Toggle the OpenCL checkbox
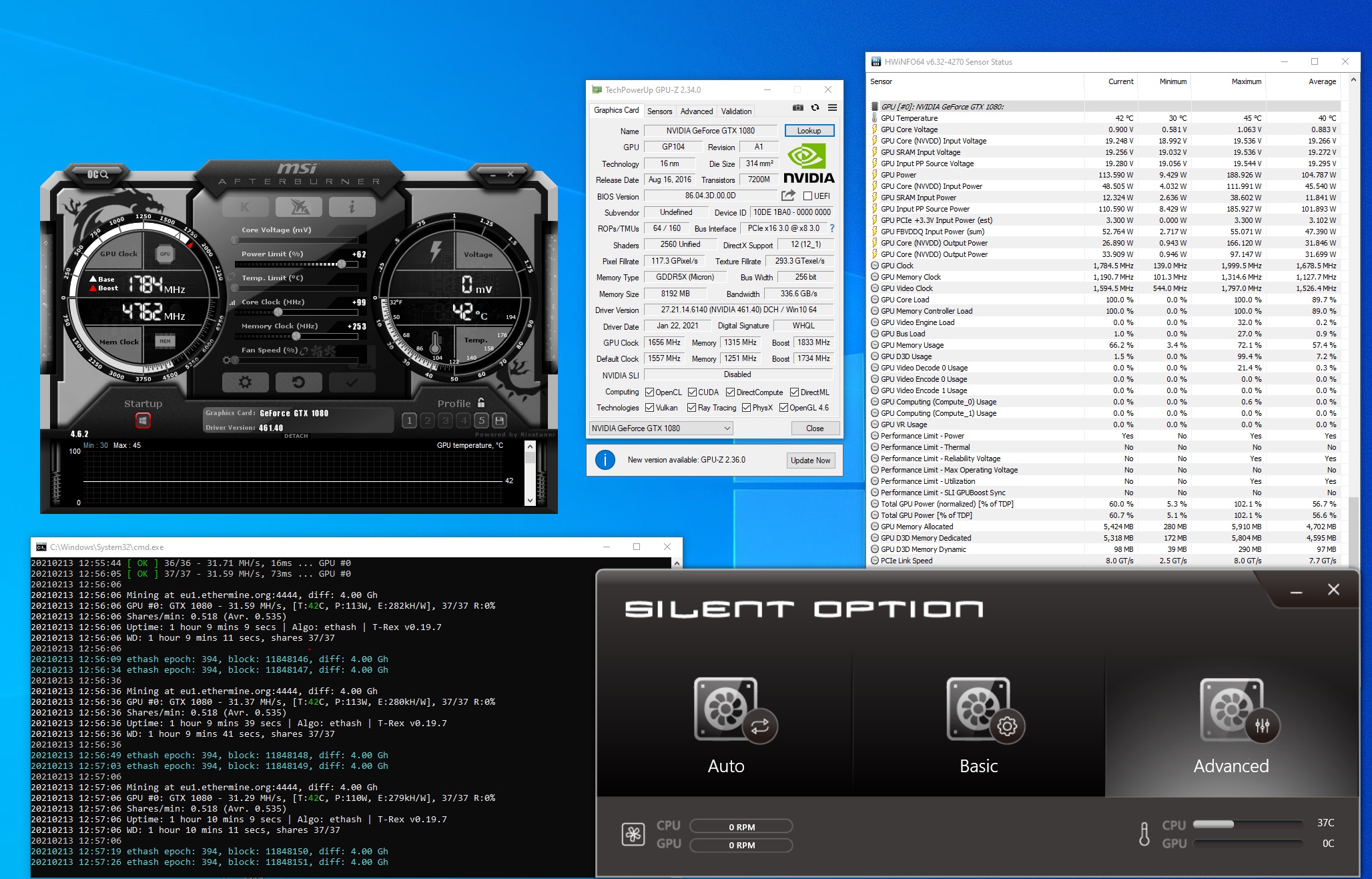Viewport: 1372px width, 879px height. pyautogui.click(x=649, y=392)
